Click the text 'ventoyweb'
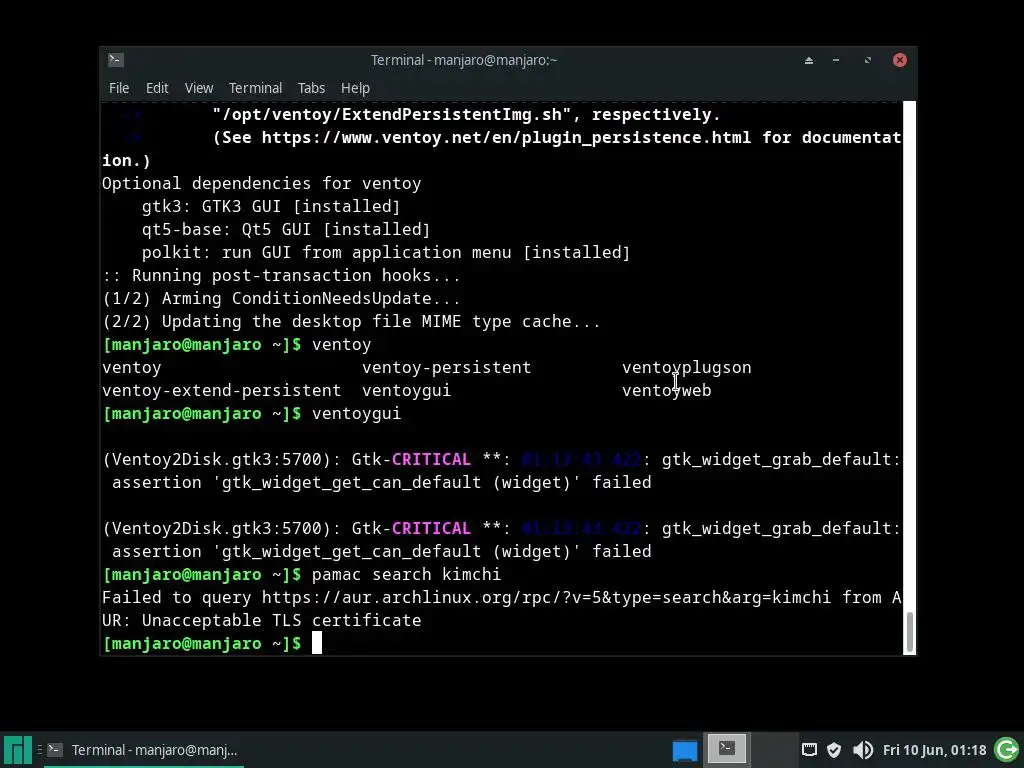1024x768 pixels. pos(667,391)
